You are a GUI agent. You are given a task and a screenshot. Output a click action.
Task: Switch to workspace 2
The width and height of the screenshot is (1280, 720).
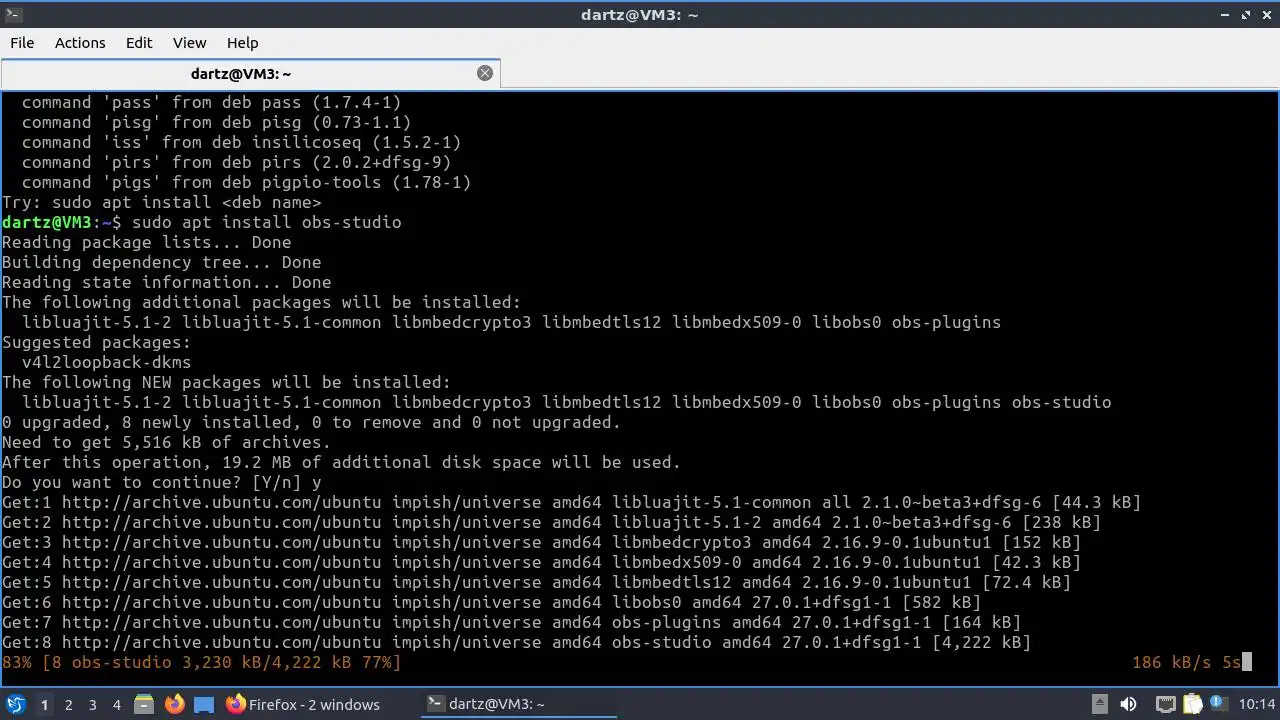point(68,705)
